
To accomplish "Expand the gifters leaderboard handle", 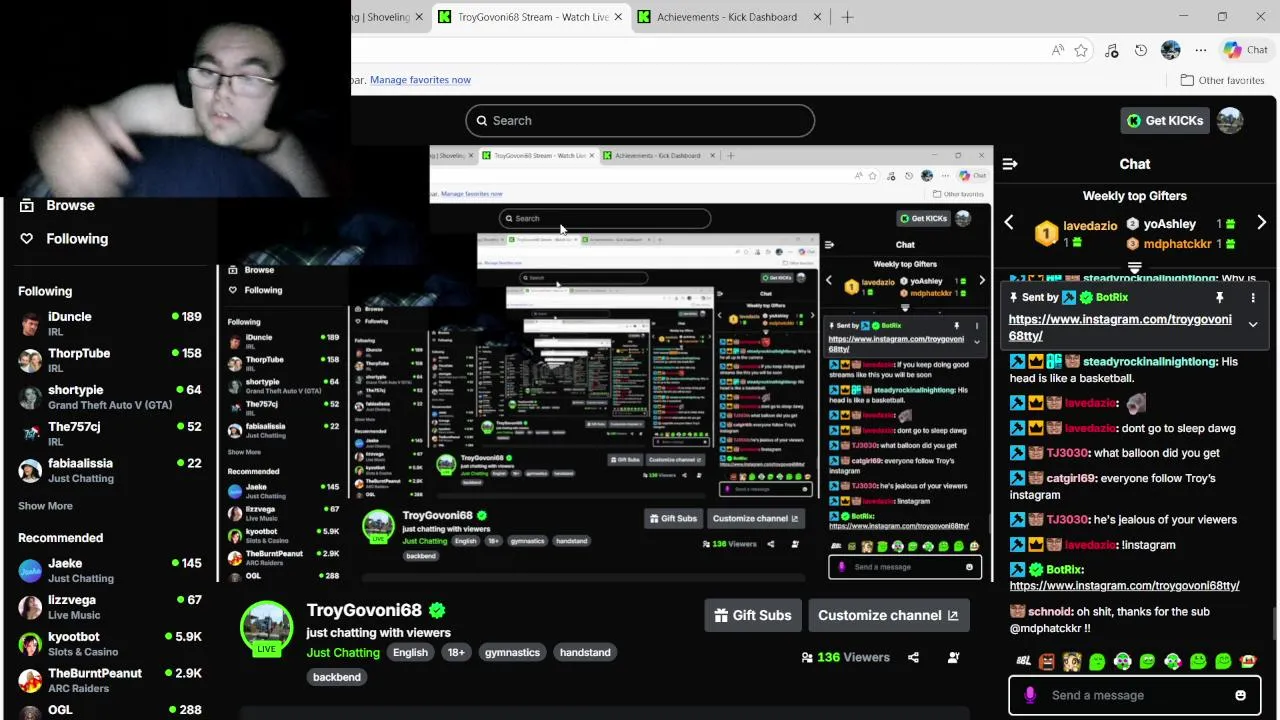I will coord(1134,268).
